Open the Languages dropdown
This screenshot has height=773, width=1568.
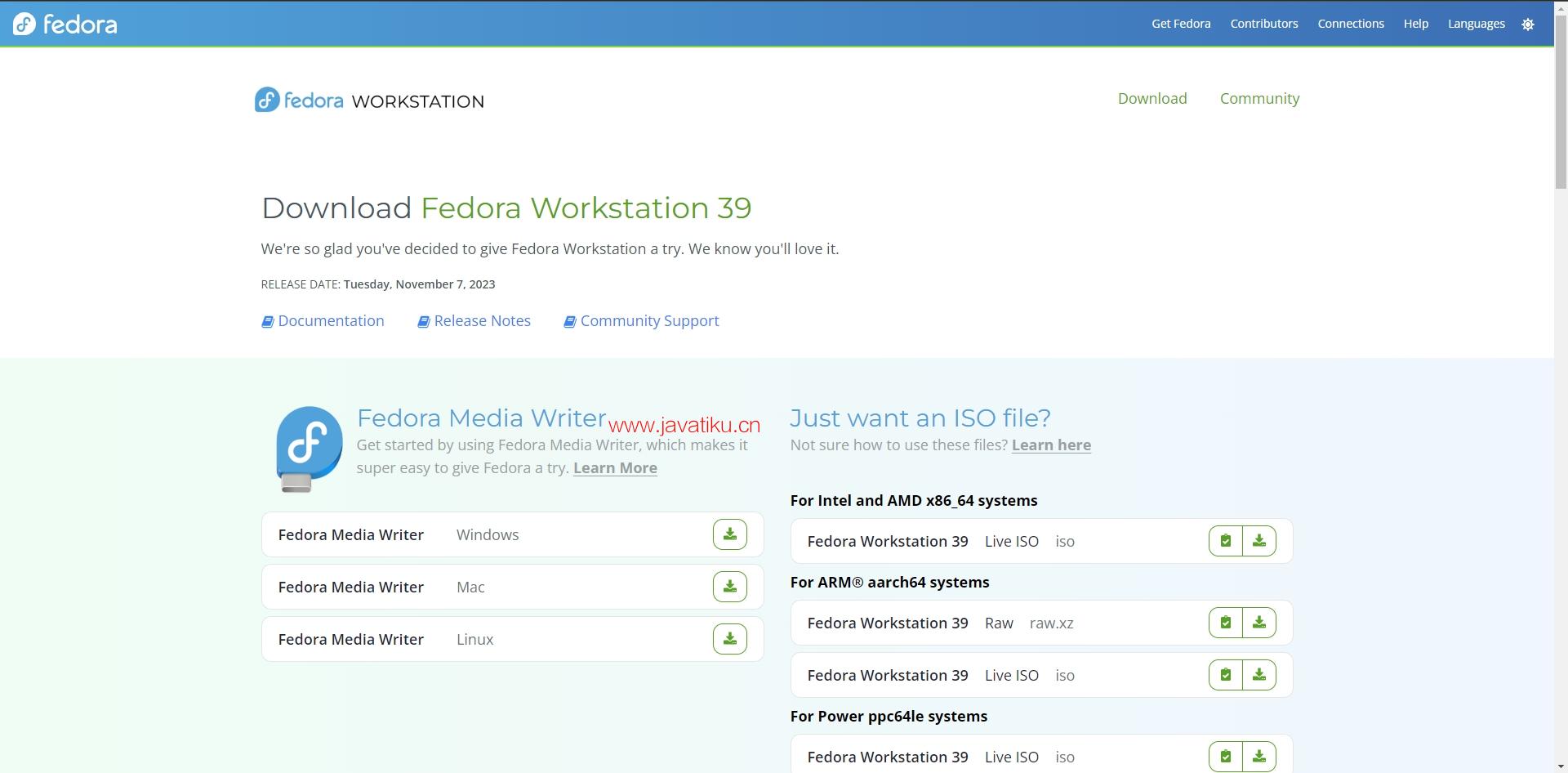tap(1476, 24)
